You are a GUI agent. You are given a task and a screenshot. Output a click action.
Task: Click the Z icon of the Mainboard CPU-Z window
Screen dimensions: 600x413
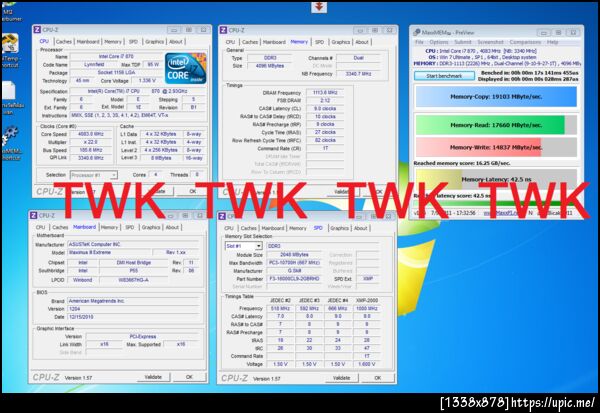[x=34, y=216]
